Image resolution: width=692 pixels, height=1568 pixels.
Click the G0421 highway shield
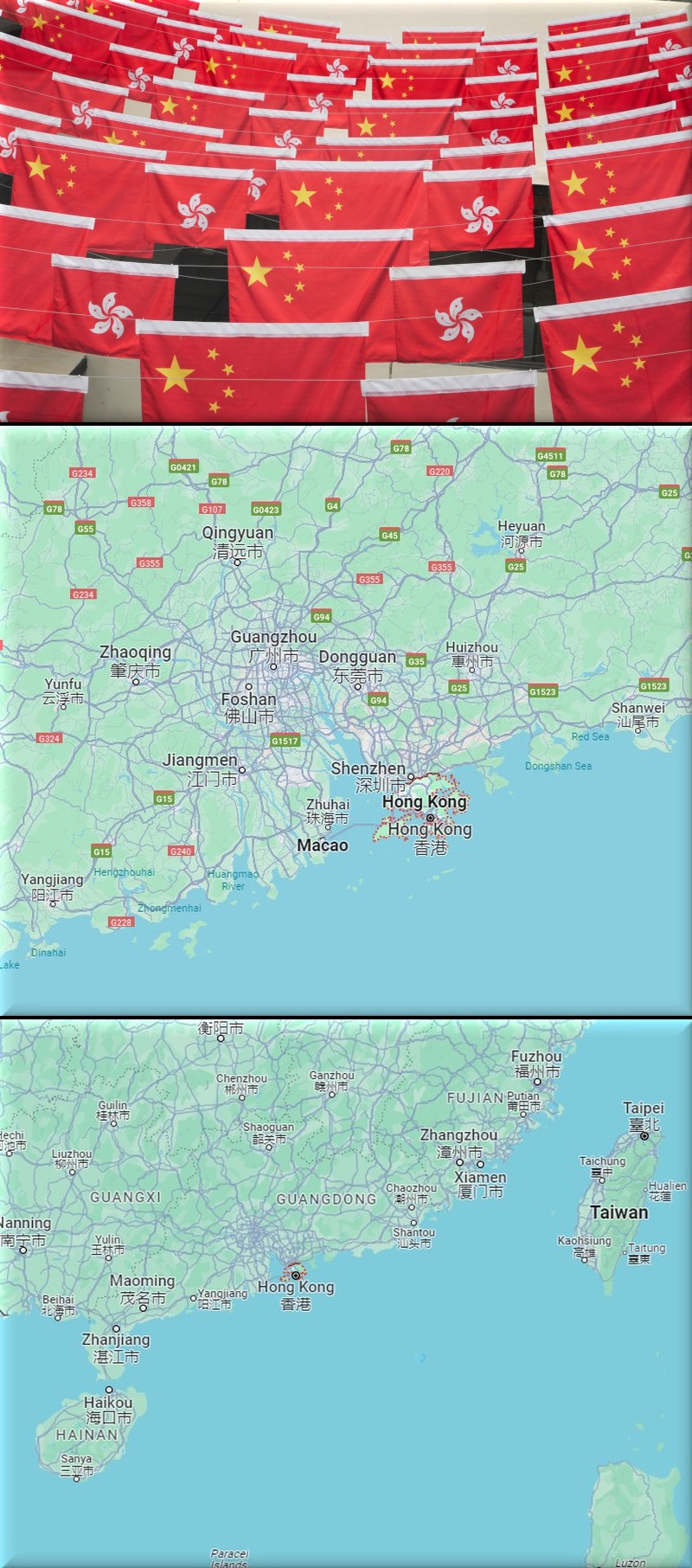(183, 466)
